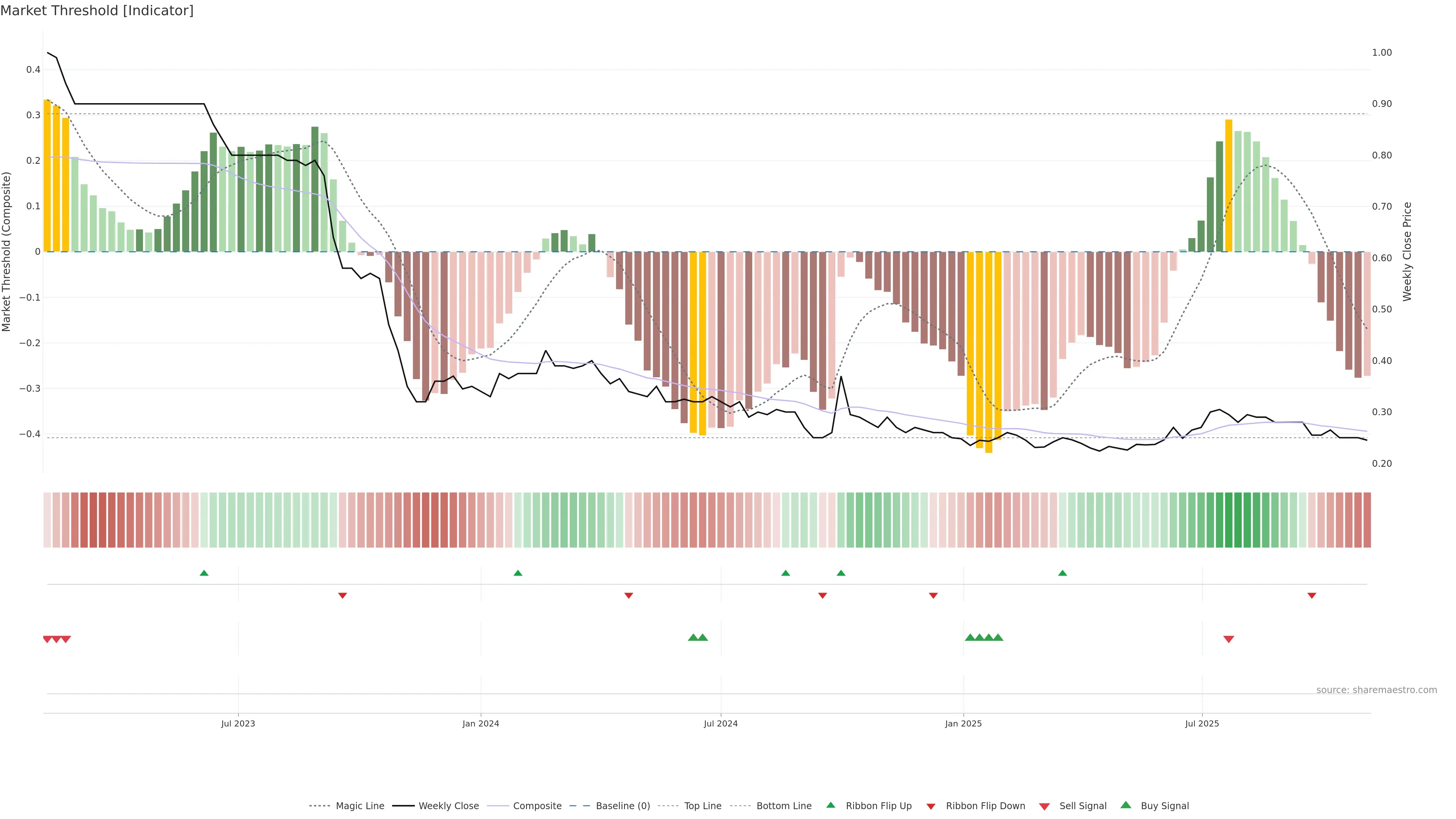Click the Ribbon Flip Down legend icon
Screen dimensions: 1456x819
pyautogui.click(x=931, y=806)
